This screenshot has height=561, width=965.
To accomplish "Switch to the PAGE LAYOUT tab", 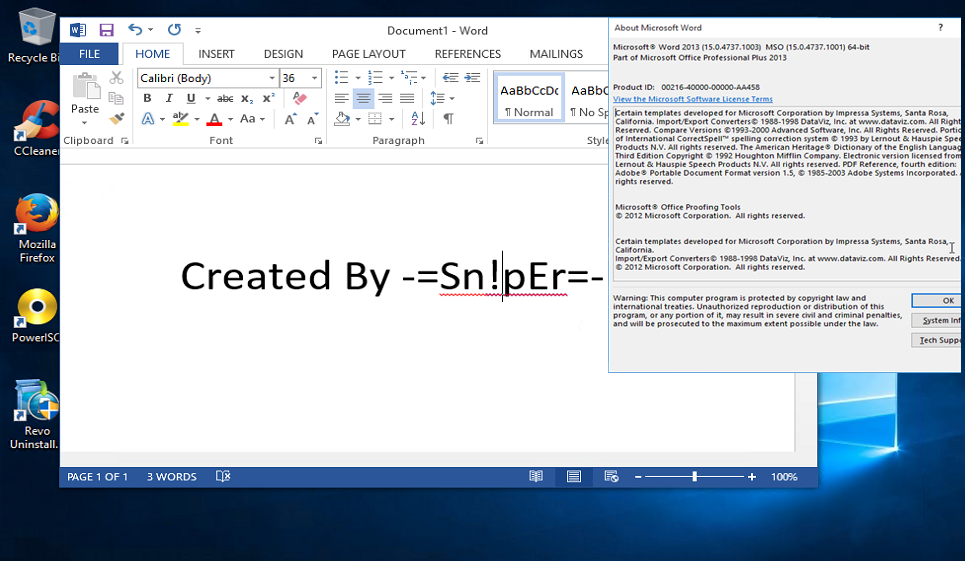I will pyautogui.click(x=369, y=54).
